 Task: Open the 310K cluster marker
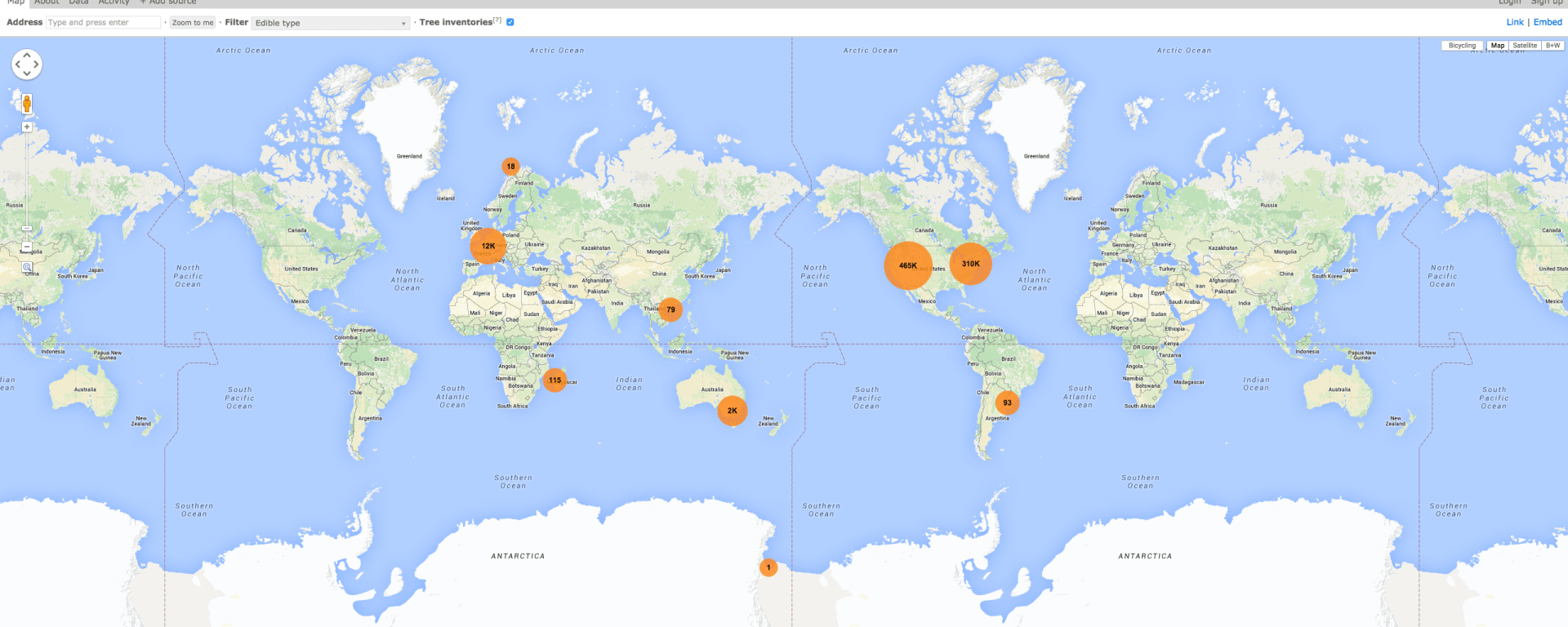pyautogui.click(x=970, y=264)
